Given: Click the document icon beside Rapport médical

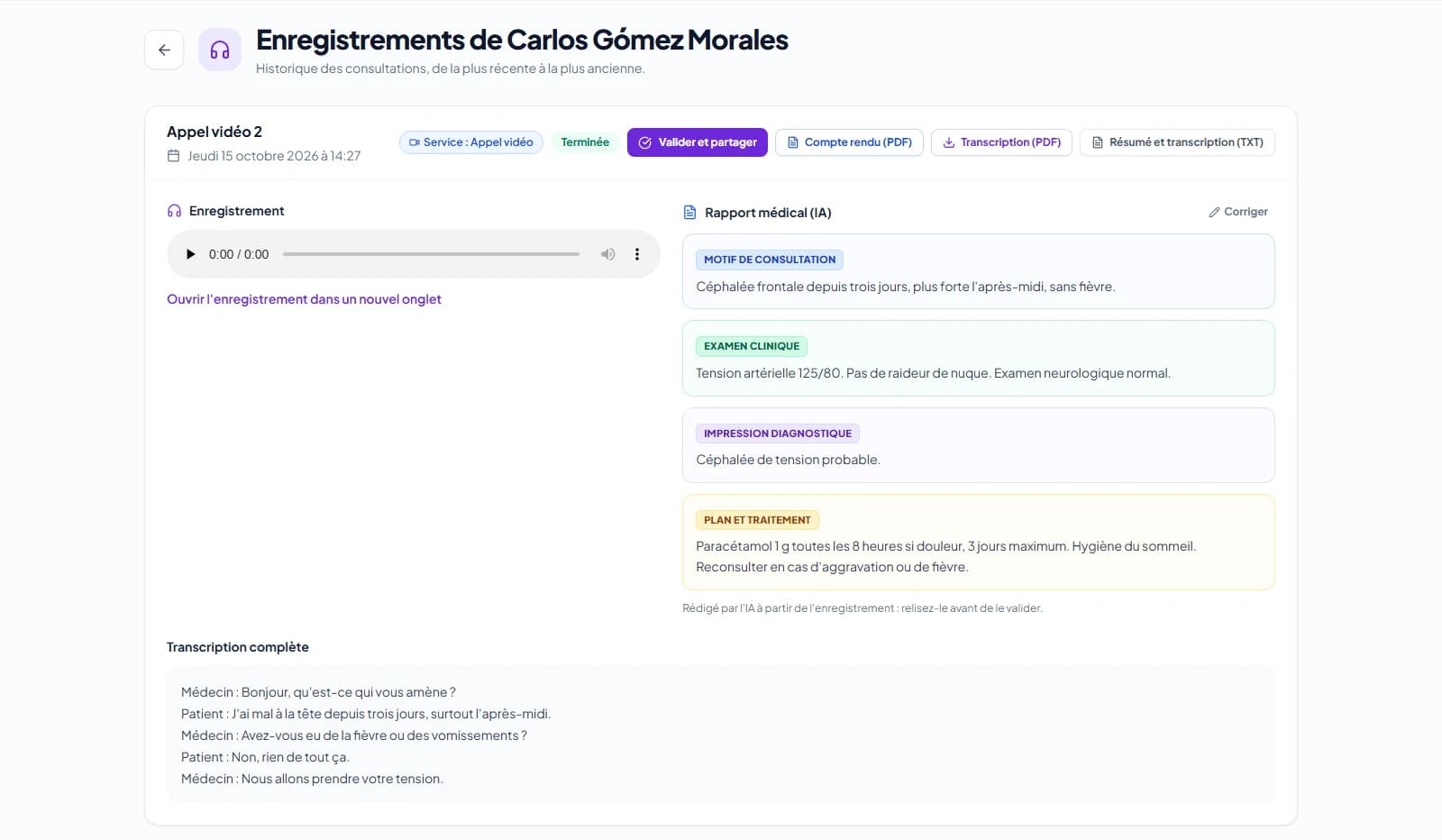Looking at the screenshot, I should (690, 213).
